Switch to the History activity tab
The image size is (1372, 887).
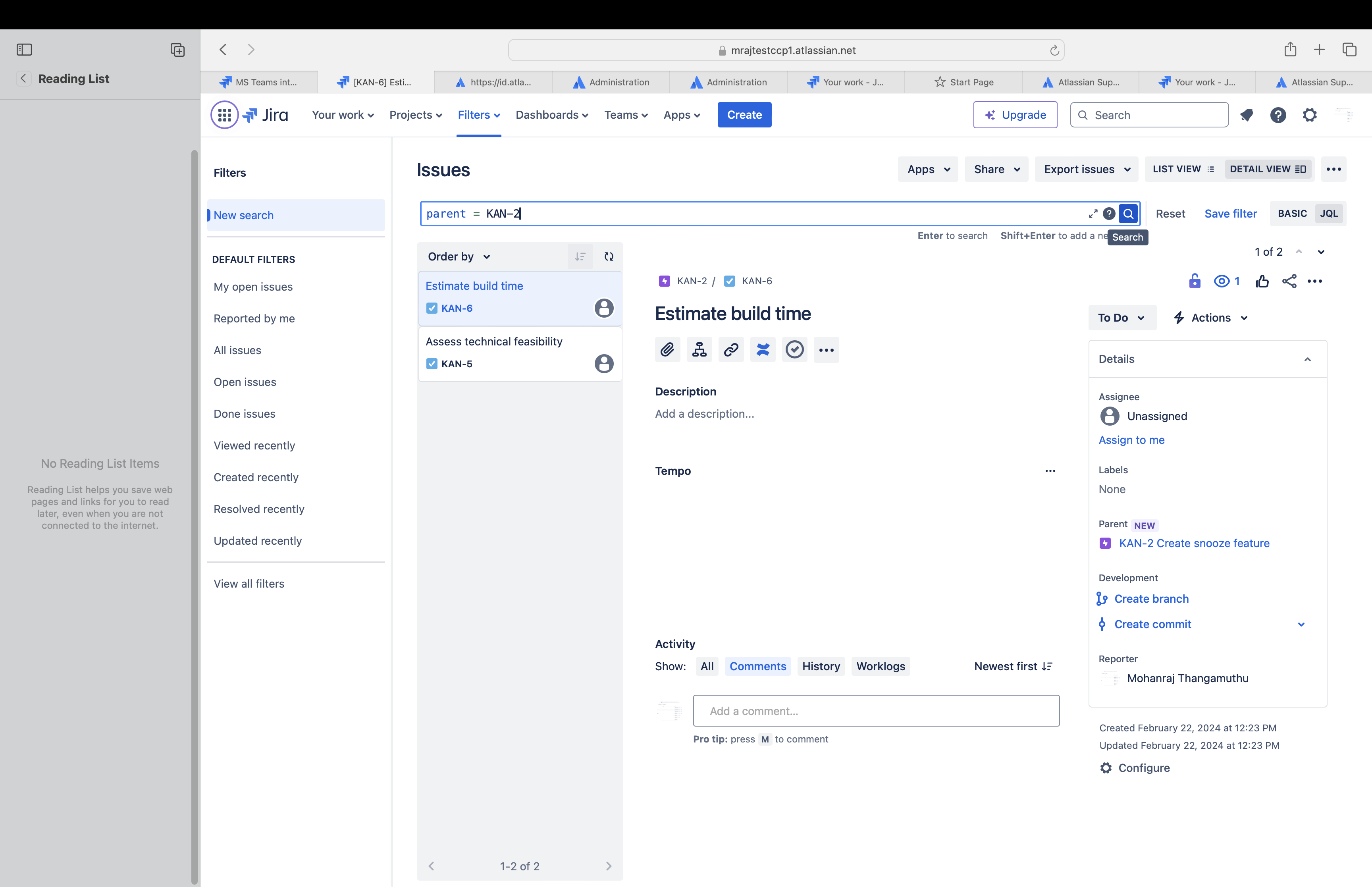coord(821,666)
